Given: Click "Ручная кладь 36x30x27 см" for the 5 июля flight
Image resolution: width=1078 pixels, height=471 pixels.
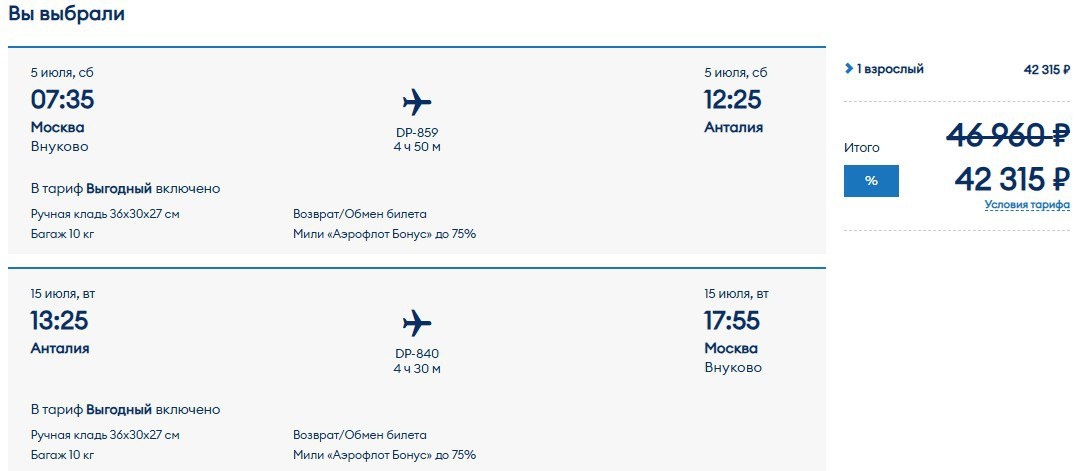Looking at the screenshot, I should point(105,214).
